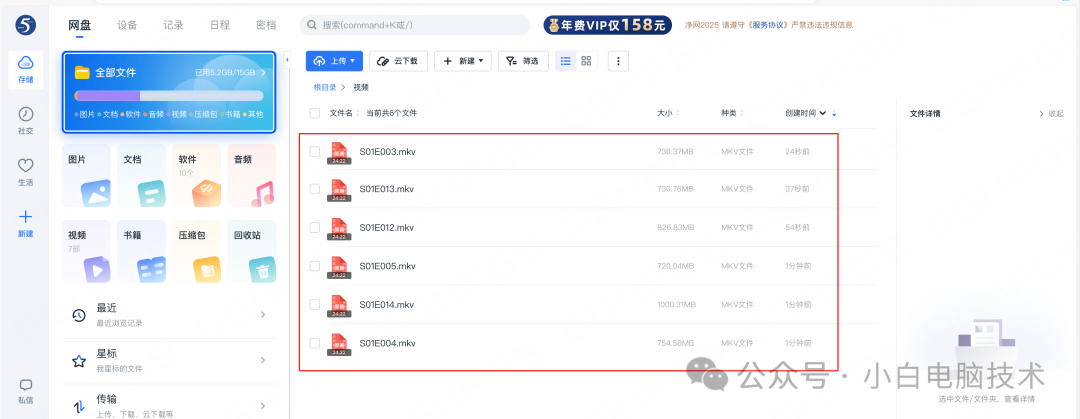
Task: Expand the 传输 transfer row
Action: [x=169, y=405]
